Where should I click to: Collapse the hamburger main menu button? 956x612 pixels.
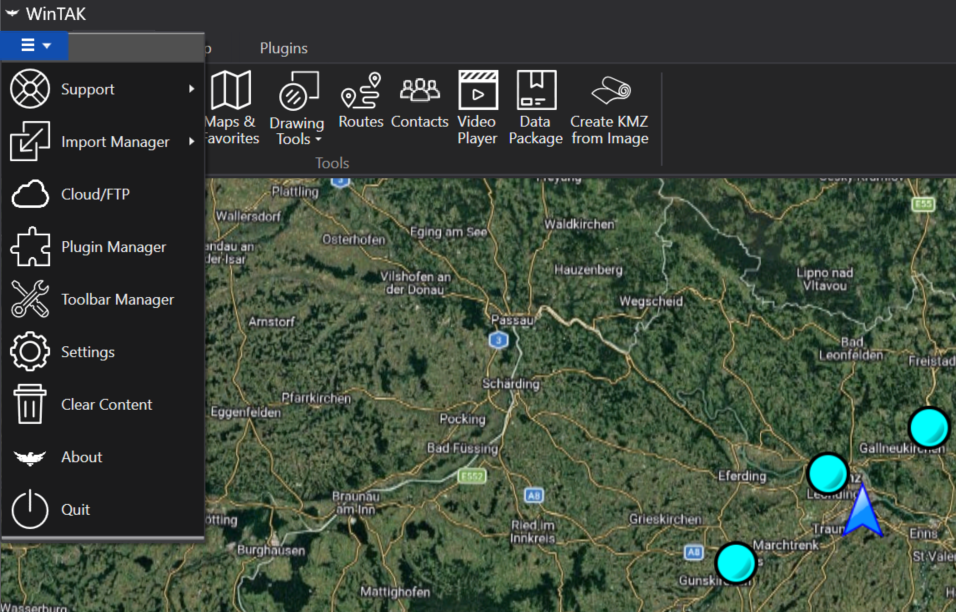35,46
